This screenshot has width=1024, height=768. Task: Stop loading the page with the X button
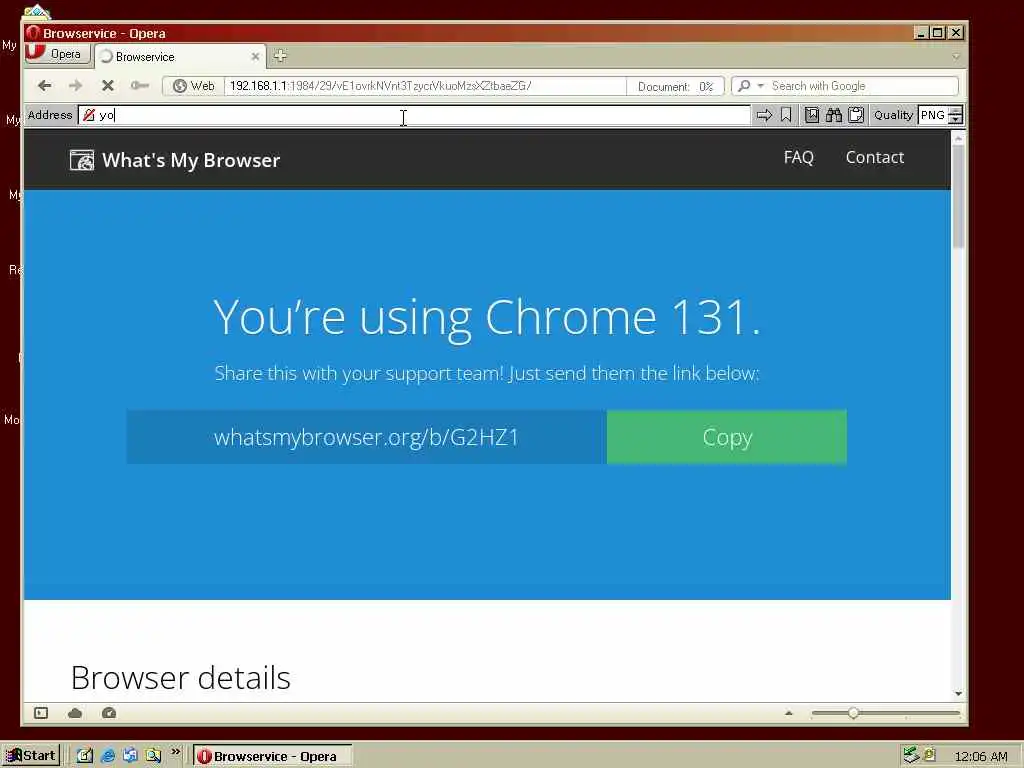[x=108, y=86]
